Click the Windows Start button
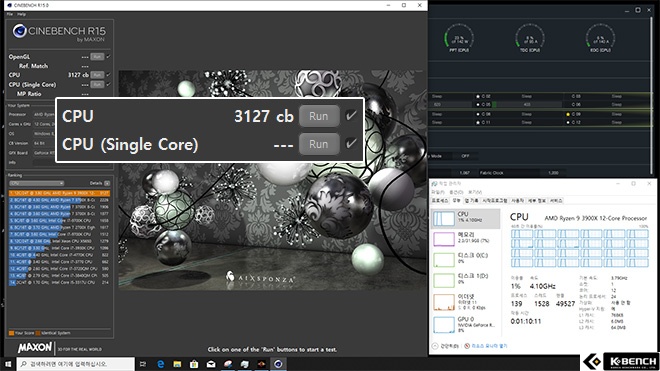 pyautogui.click(x=8, y=364)
